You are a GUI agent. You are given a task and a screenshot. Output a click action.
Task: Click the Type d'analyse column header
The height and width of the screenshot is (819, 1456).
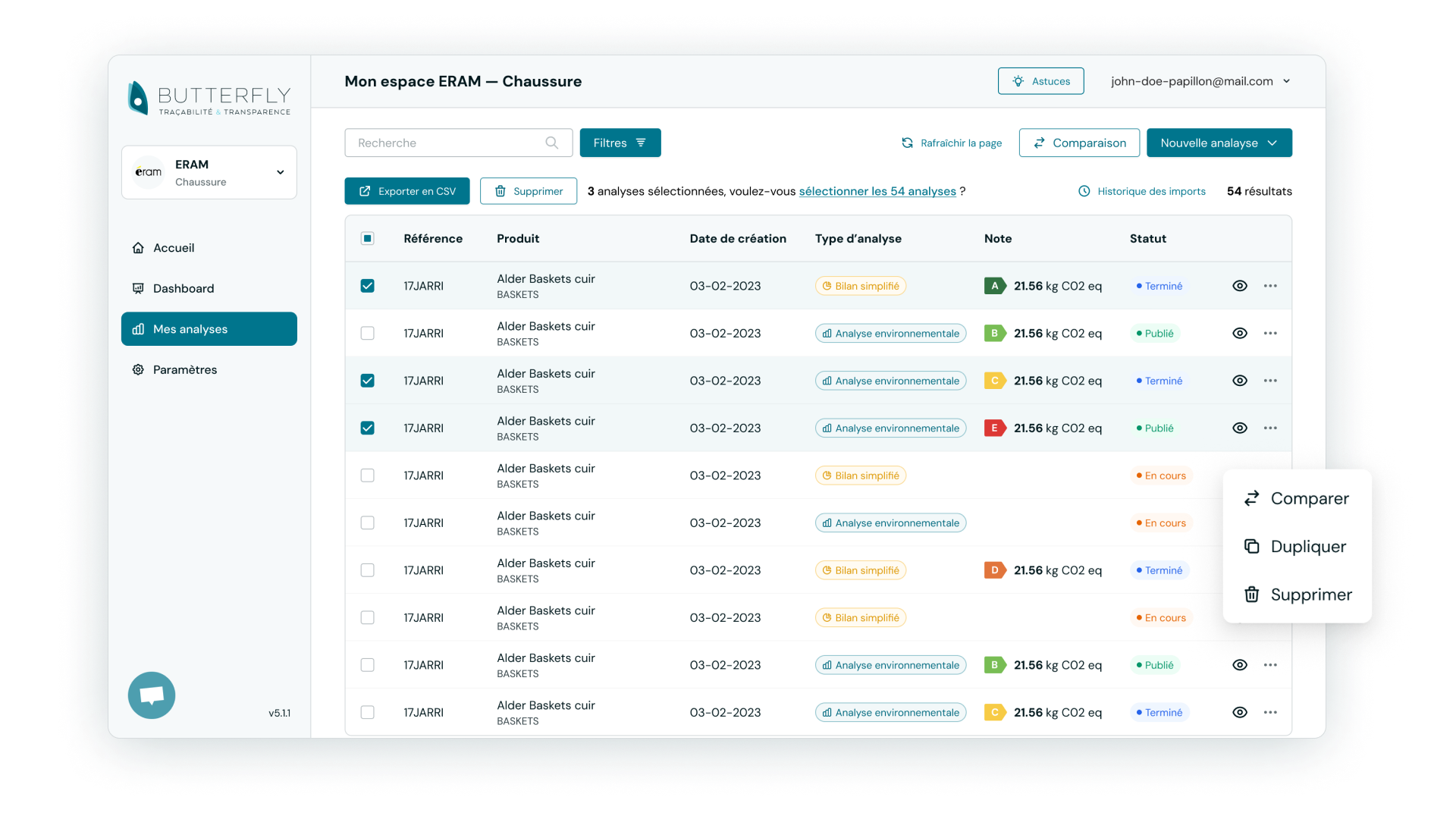(858, 238)
